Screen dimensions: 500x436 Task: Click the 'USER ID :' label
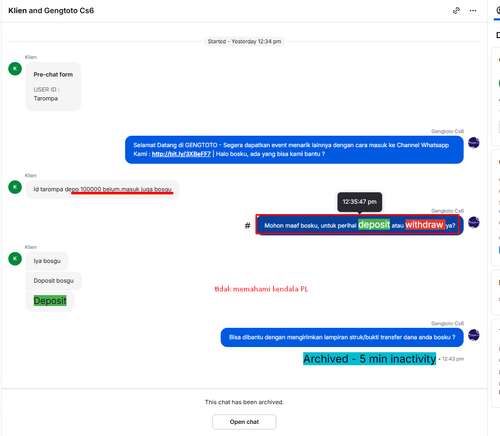[46, 90]
